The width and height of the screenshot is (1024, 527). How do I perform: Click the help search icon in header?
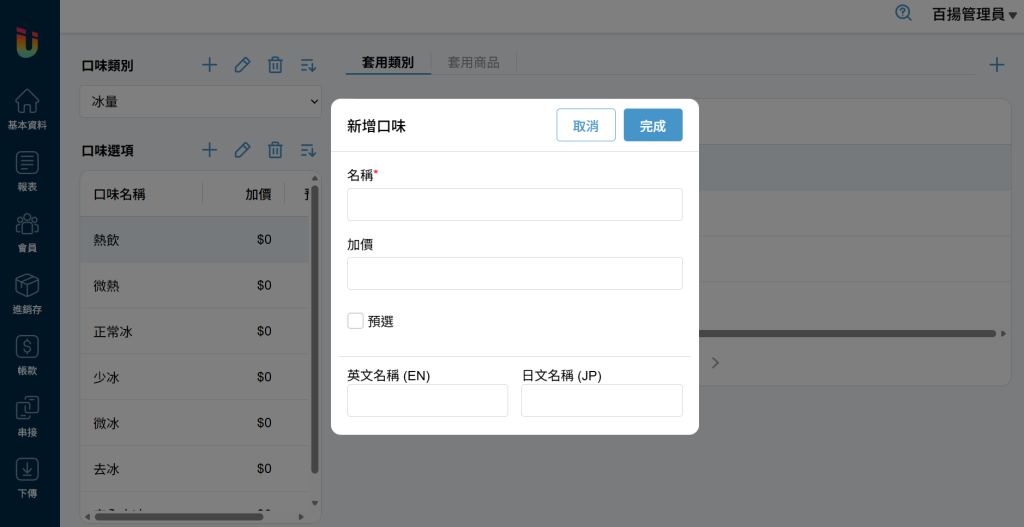coord(903,14)
